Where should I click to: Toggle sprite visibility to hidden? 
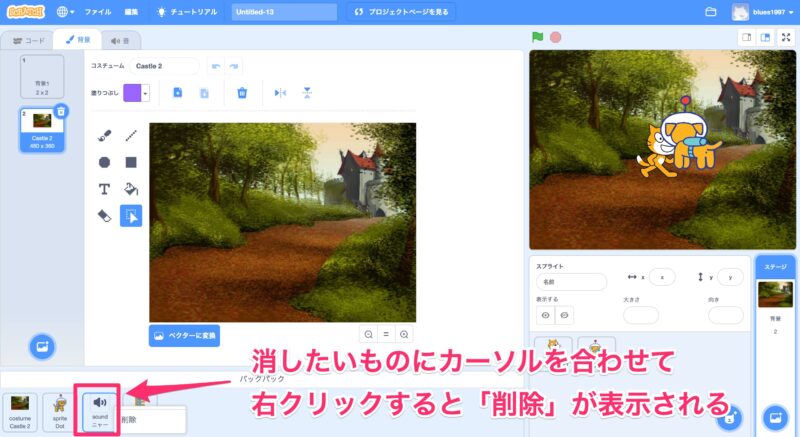click(564, 314)
